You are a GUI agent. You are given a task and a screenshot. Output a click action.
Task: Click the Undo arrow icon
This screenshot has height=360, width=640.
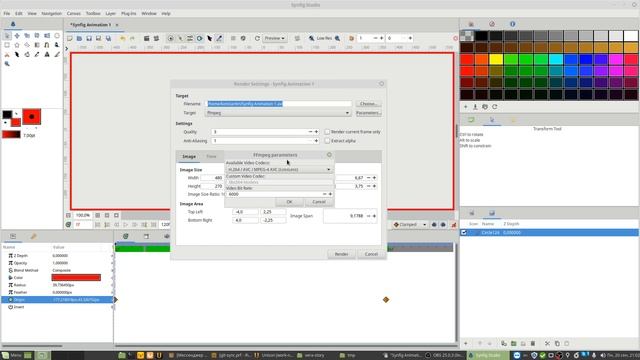122,38
